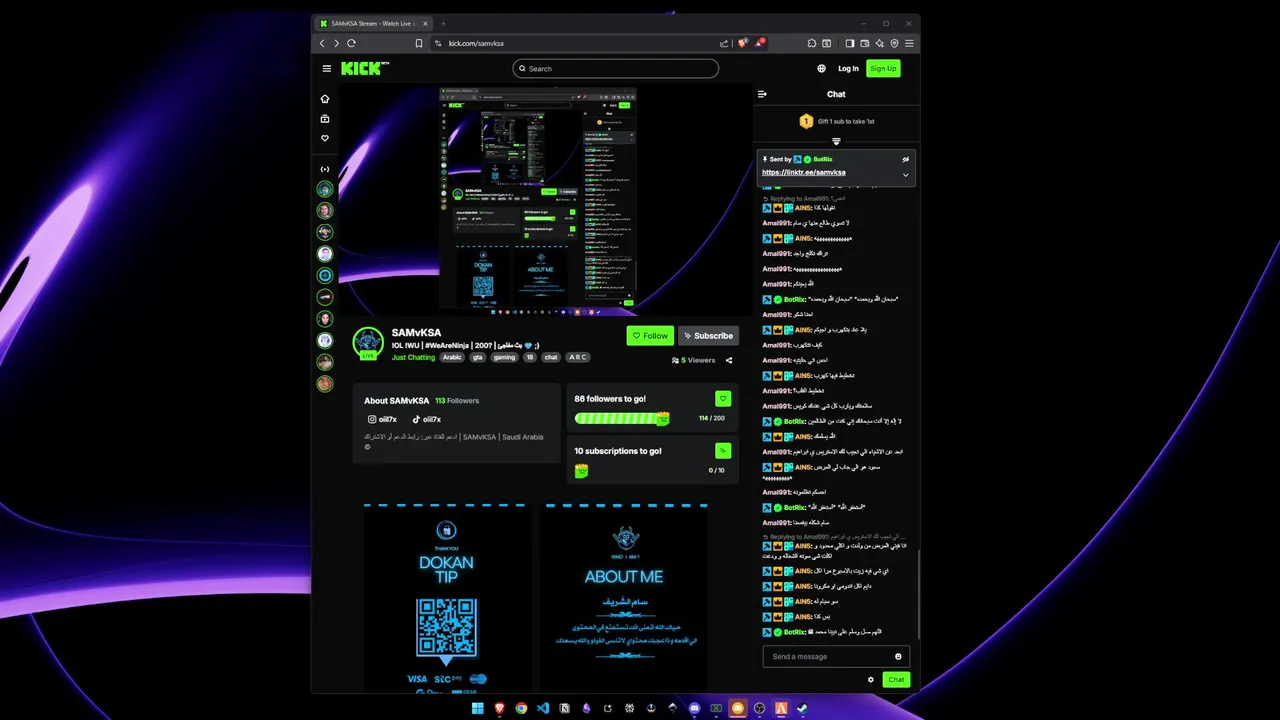The height and width of the screenshot is (720, 1280).
Task: Open Google Chrome from taskbar
Action: coord(521,708)
